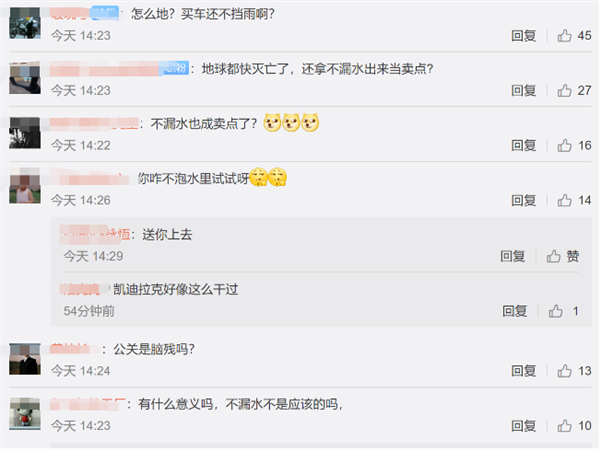Open username of 不漏水也成卖点了 commenter

pos(94,124)
